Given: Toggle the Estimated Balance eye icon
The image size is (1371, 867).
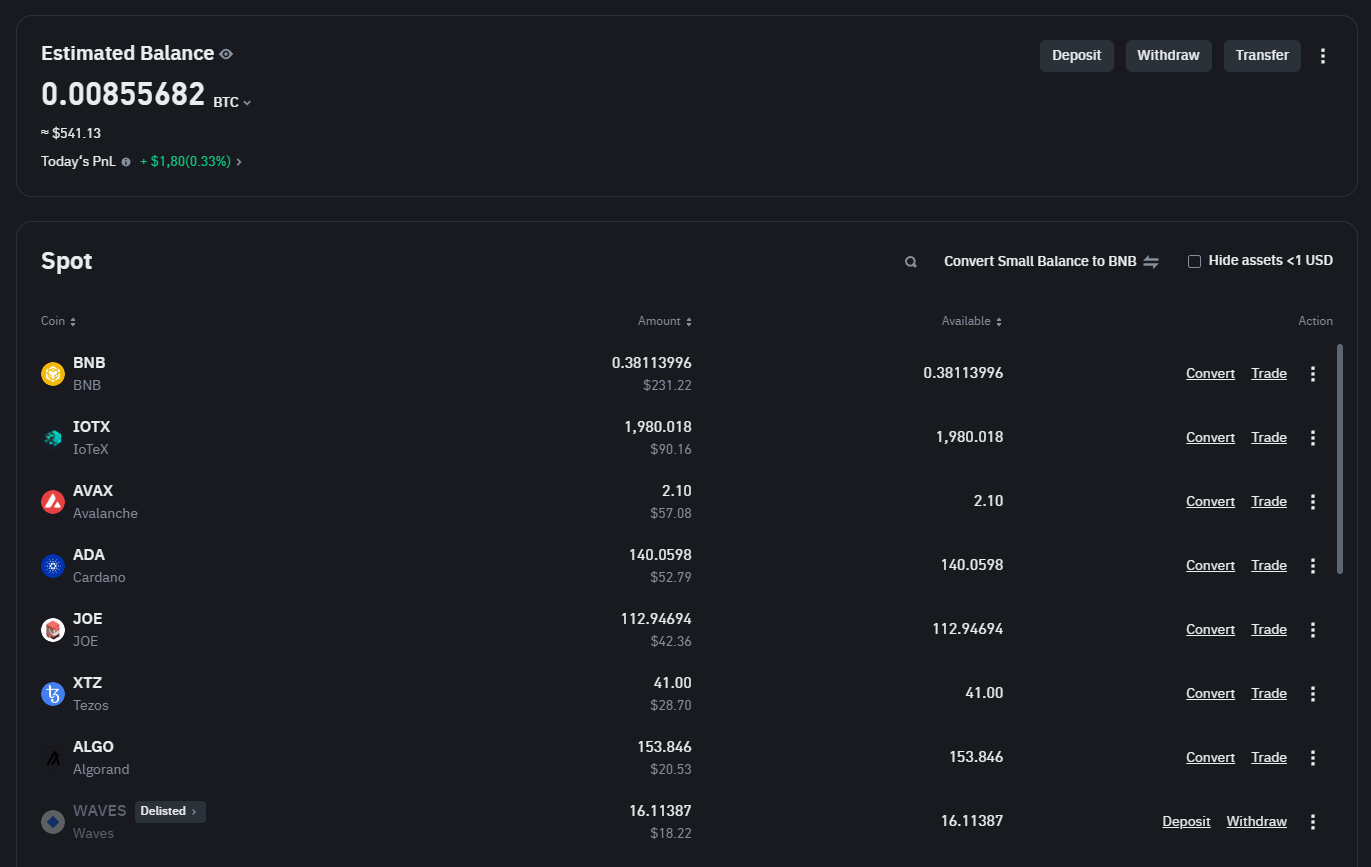Looking at the screenshot, I should click(226, 54).
